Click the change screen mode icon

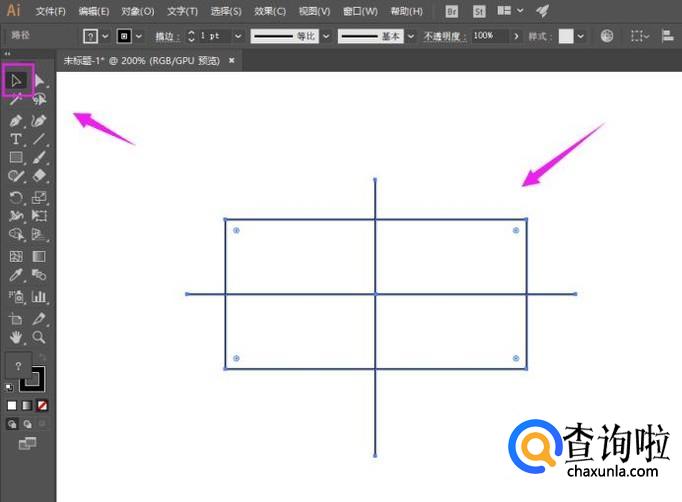click(27, 444)
